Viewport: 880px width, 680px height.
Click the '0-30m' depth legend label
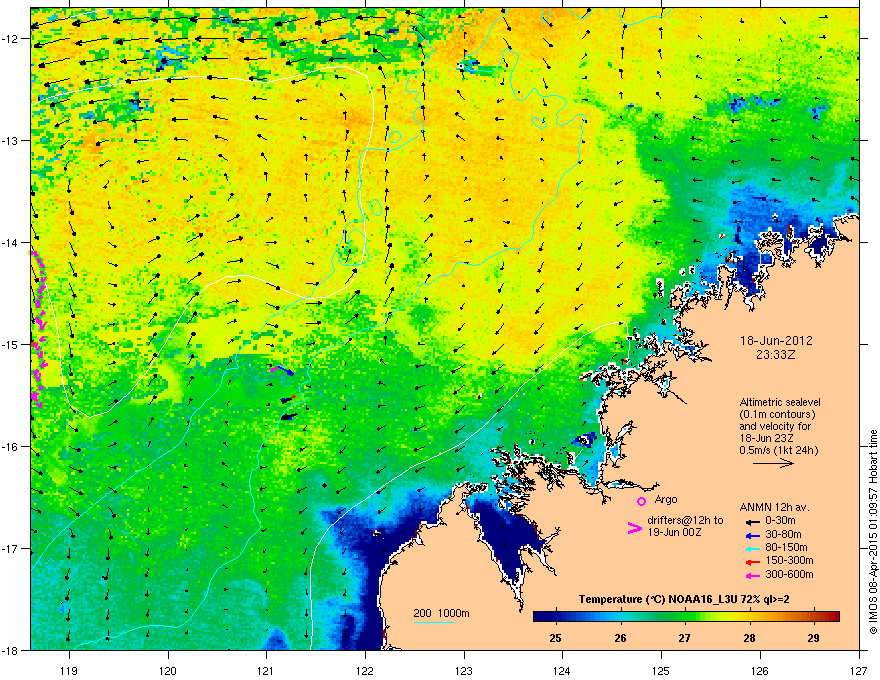(780, 521)
